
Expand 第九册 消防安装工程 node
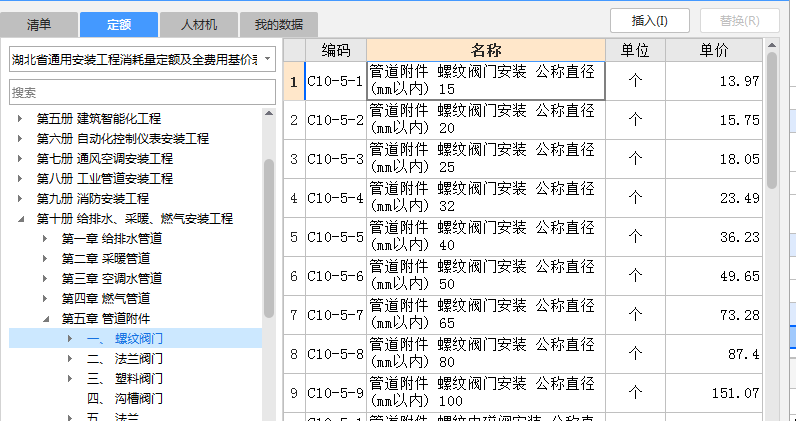coord(20,199)
